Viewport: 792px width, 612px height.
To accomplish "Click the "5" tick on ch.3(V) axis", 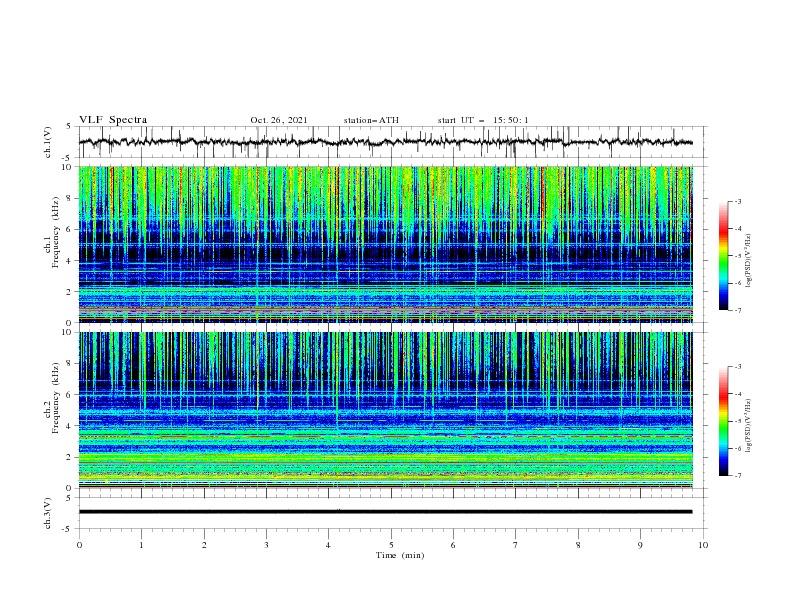I will click(x=69, y=497).
